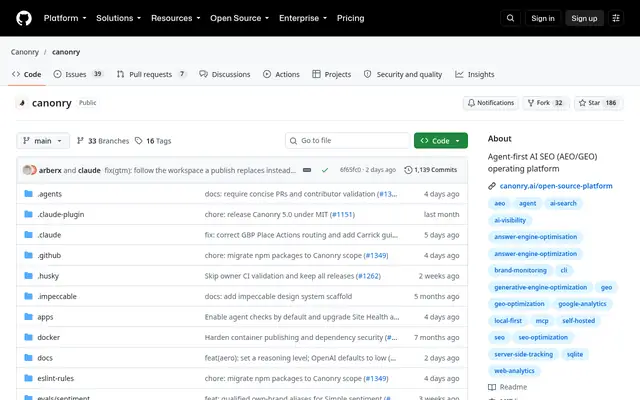Click the sqlite topic tag

(x=575, y=354)
